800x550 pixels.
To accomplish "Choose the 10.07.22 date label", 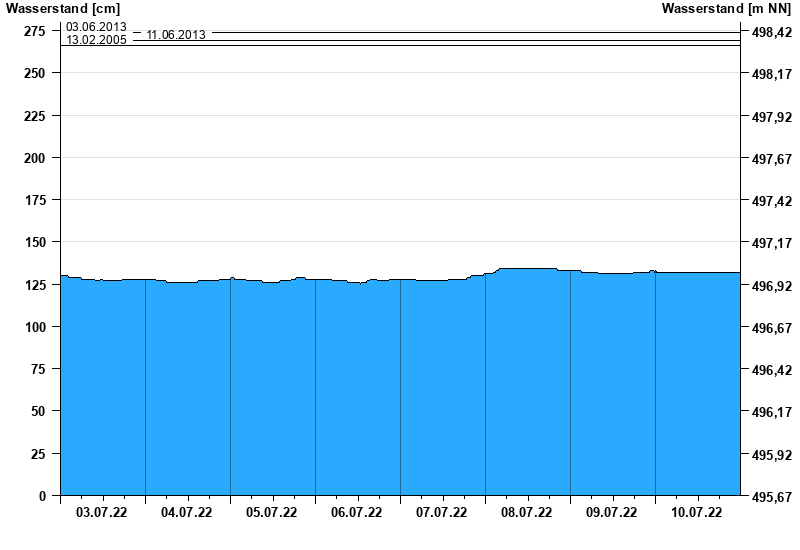I will (x=697, y=513).
